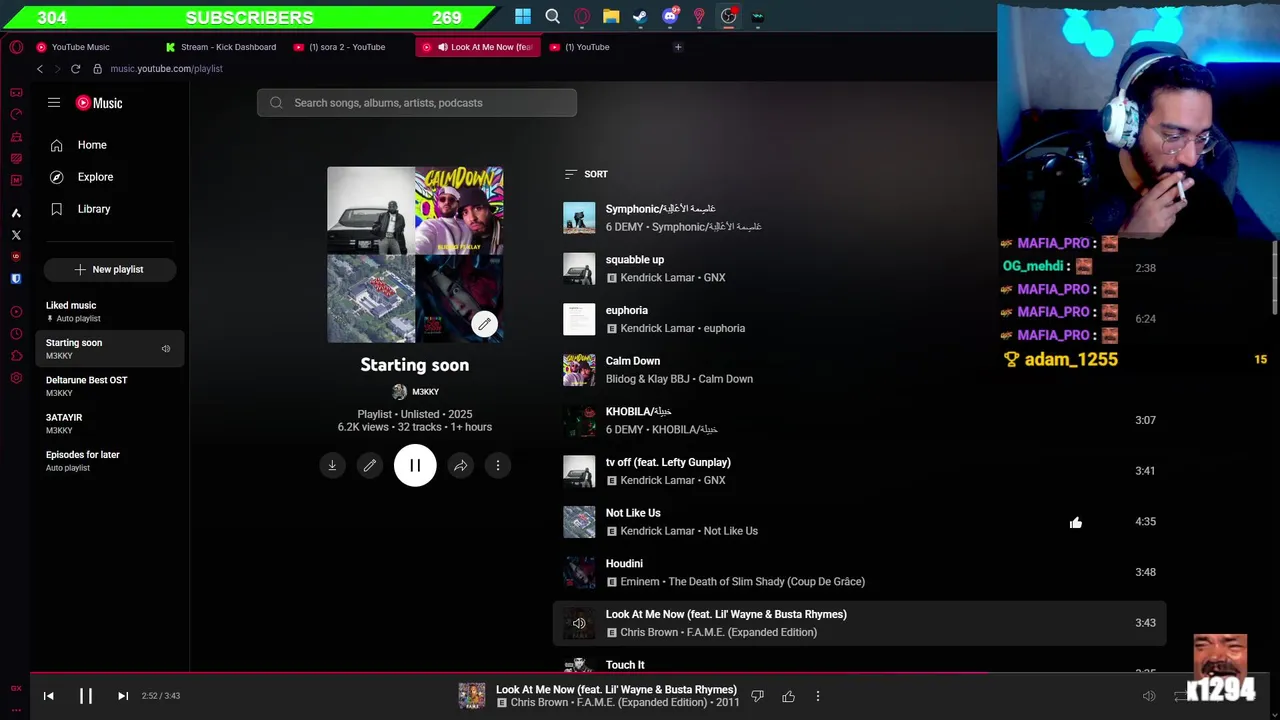Screen dimensions: 1280x720
Task: Select the euphoria track row
Action: [x=860, y=319]
